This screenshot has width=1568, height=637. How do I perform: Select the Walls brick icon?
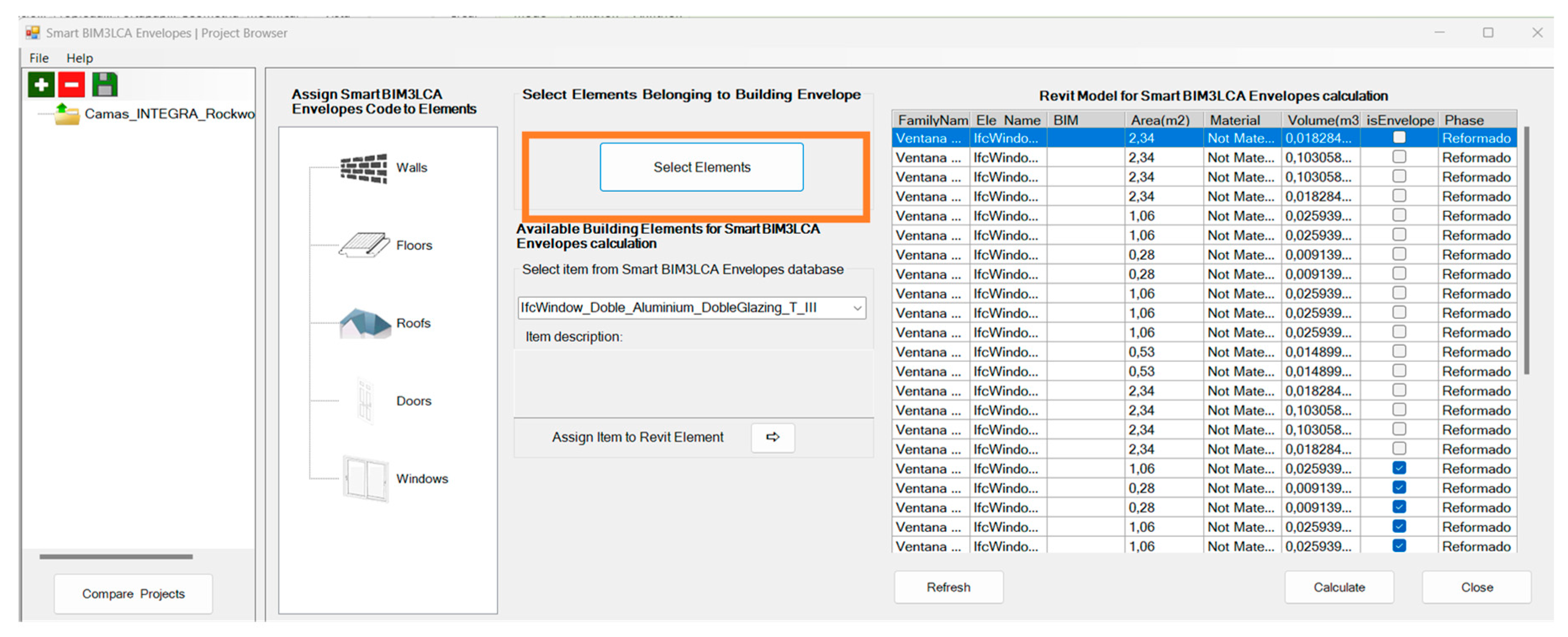click(363, 168)
